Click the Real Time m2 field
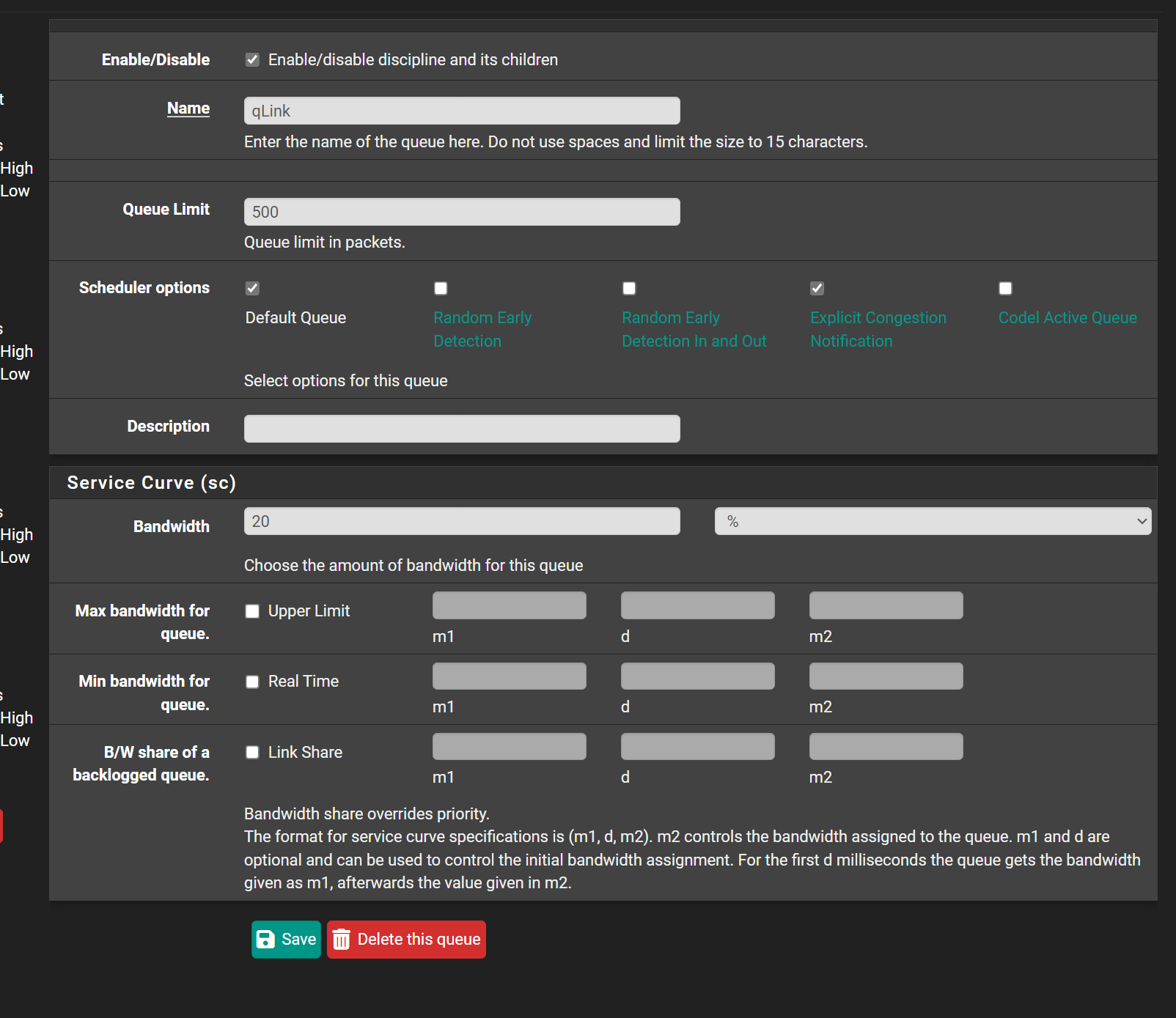This screenshot has width=1176, height=1018. [886, 676]
